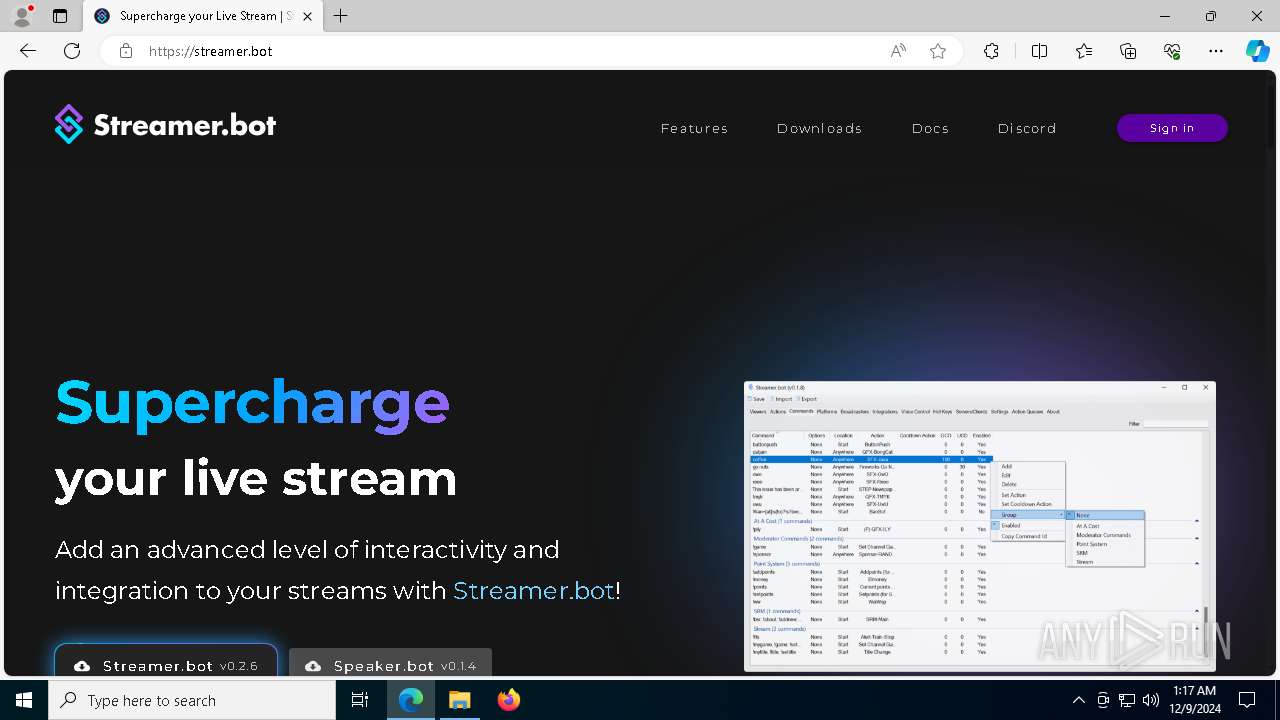The image size is (1280, 720).
Task: Go back with the back arrow
Action: [28, 51]
